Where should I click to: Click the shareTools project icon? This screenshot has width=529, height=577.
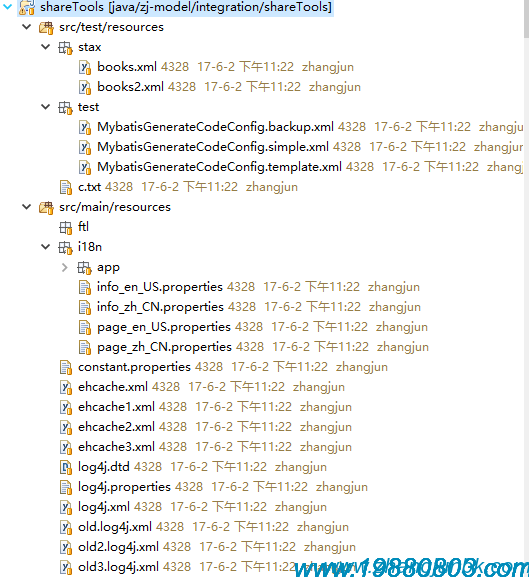point(26,7)
